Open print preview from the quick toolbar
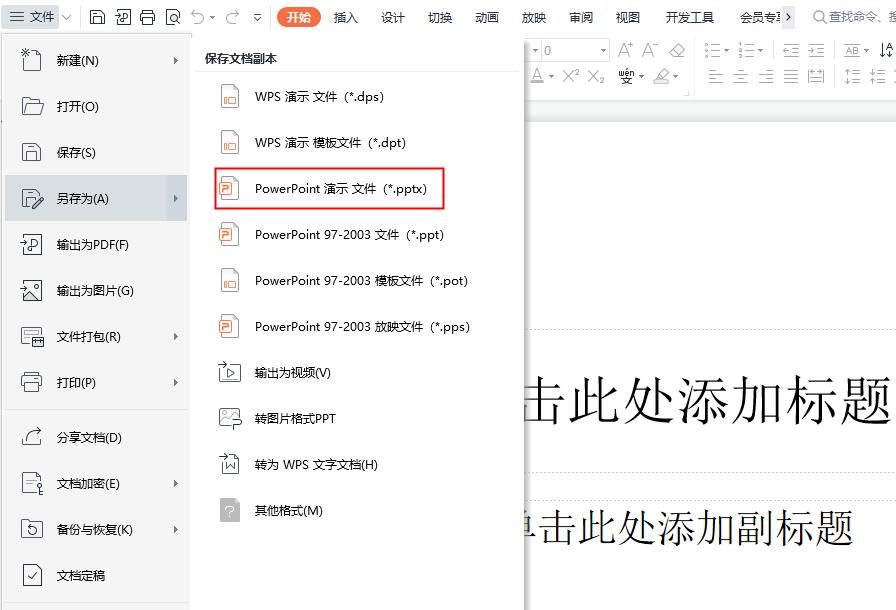 pyautogui.click(x=174, y=17)
